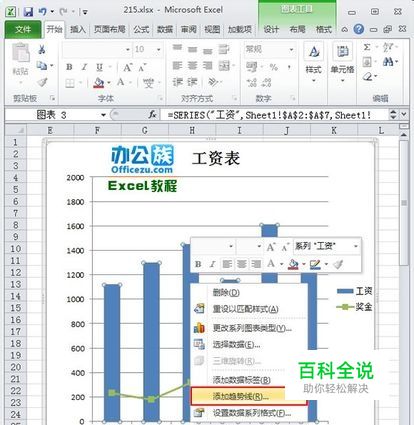Screen dimensions: 414x425
Task: Click the ribbon fill color paint bucket
Action: (99, 82)
